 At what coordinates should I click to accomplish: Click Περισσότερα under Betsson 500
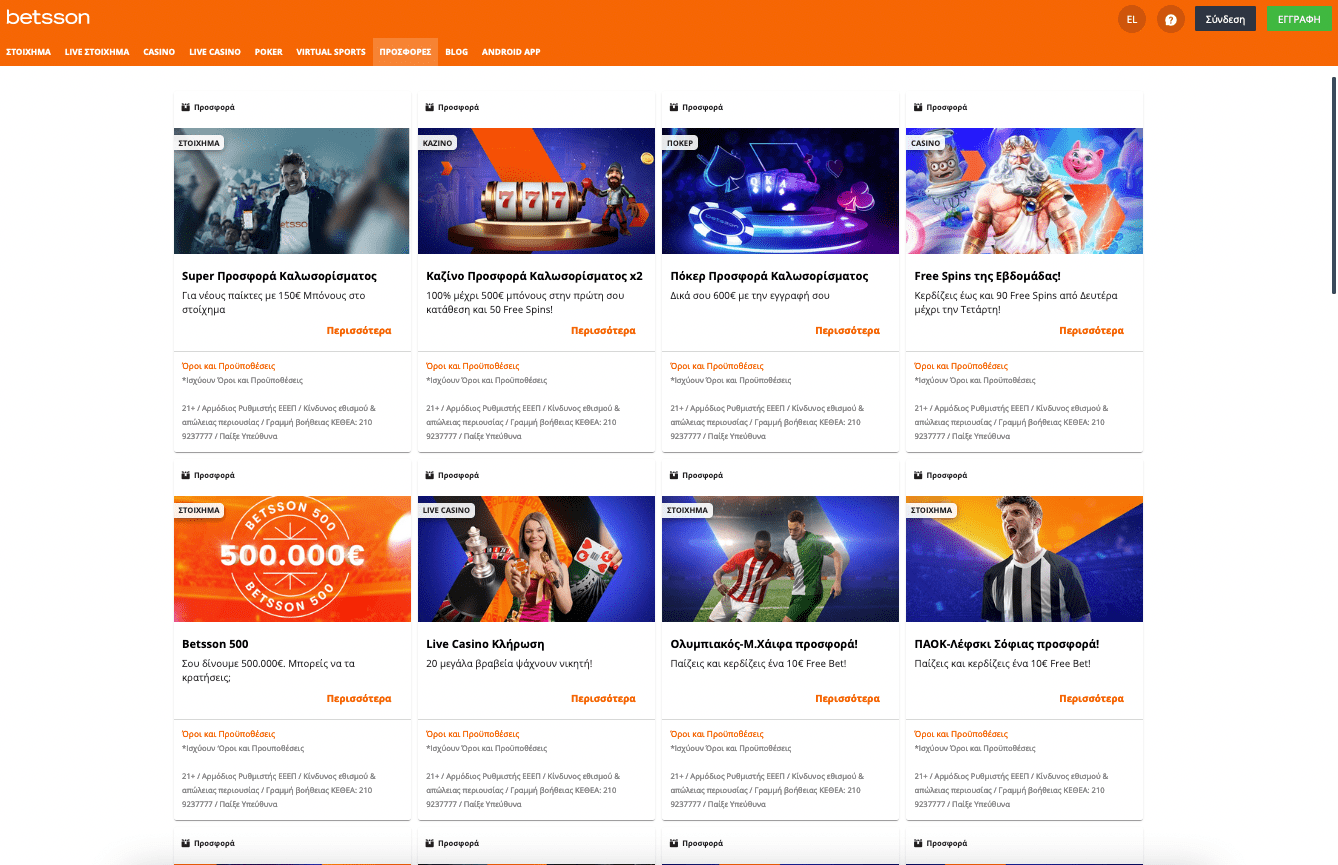359,698
